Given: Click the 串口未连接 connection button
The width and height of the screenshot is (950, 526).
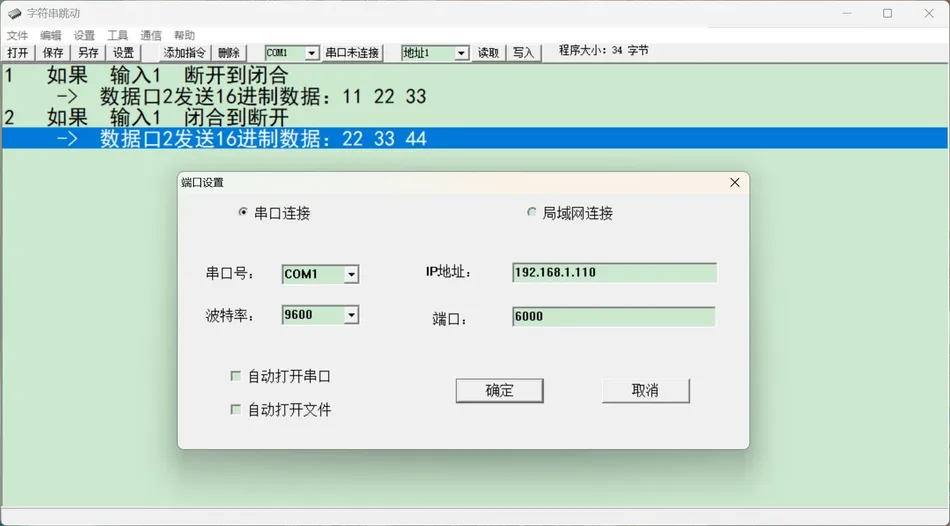Looking at the screenshot, I should tap(352, 53).
